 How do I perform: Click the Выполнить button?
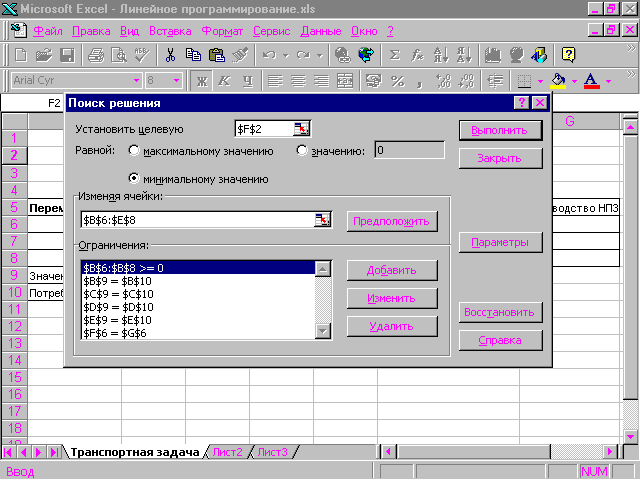(500, 130)
